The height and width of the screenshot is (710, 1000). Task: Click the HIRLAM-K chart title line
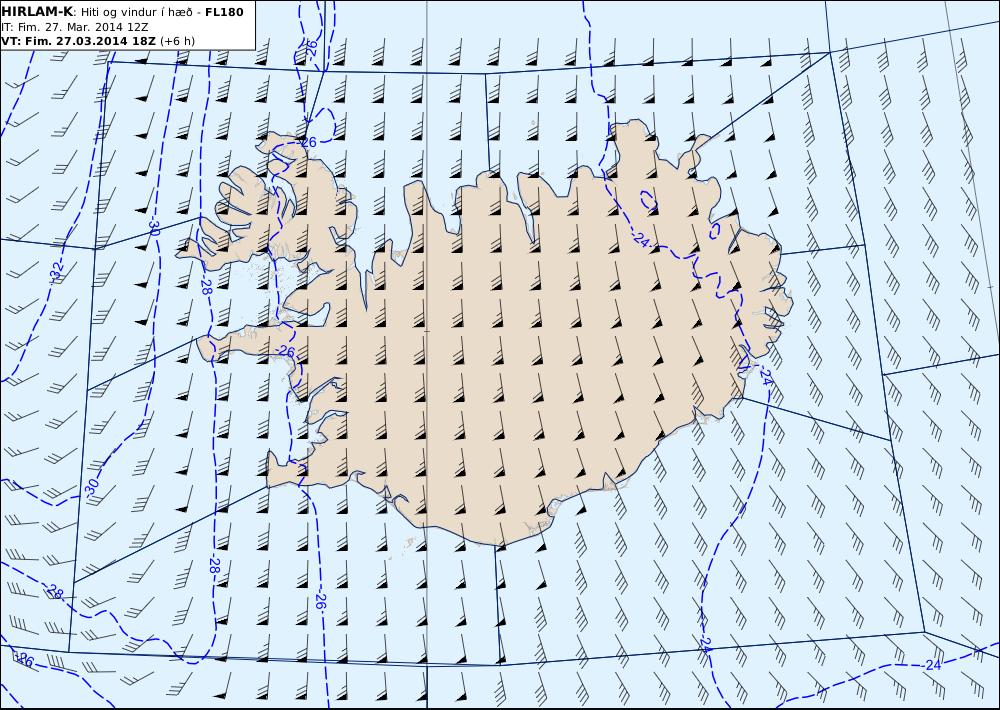[x=122, y=12]
